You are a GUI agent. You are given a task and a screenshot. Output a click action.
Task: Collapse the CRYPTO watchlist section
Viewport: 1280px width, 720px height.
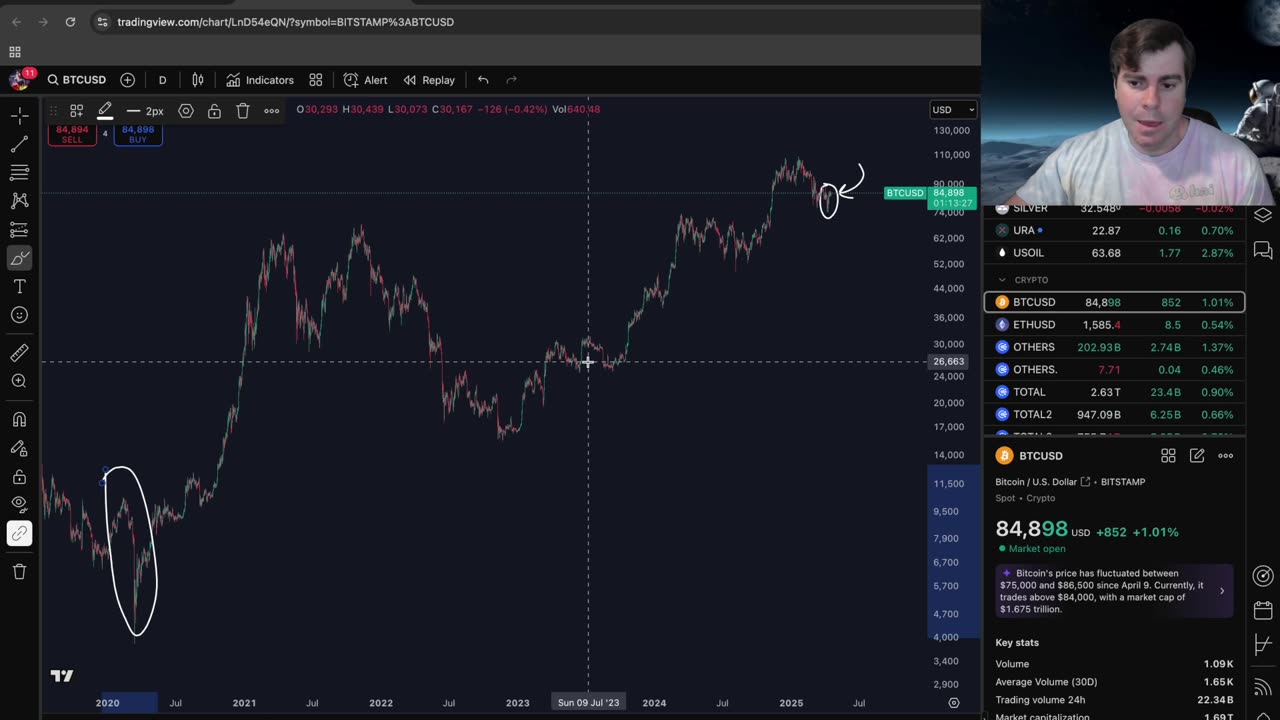tap(1002, 280)
